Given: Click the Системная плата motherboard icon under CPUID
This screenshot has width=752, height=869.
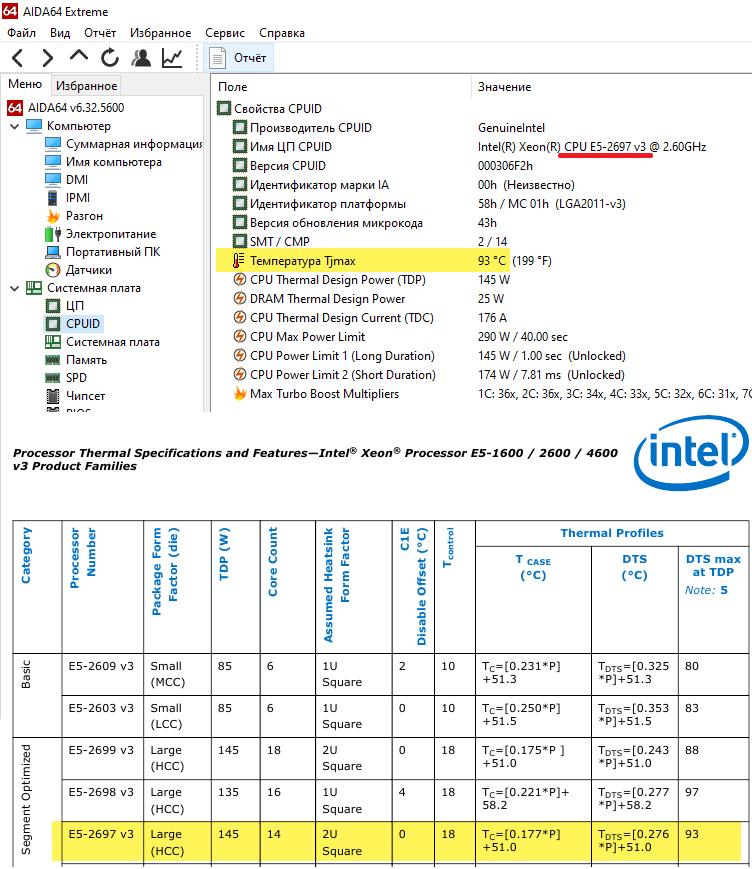Looking at the screenshot, I should (x=53, y=342).
